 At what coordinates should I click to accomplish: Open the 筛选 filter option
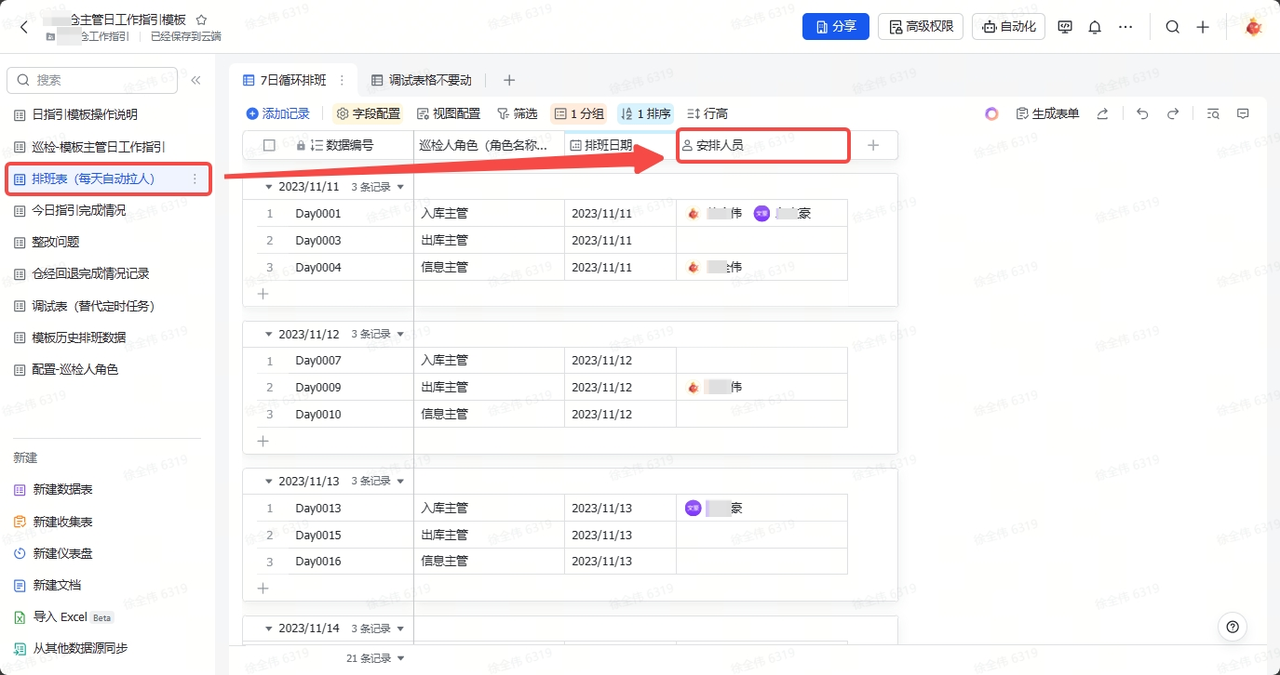coord(517,114)
